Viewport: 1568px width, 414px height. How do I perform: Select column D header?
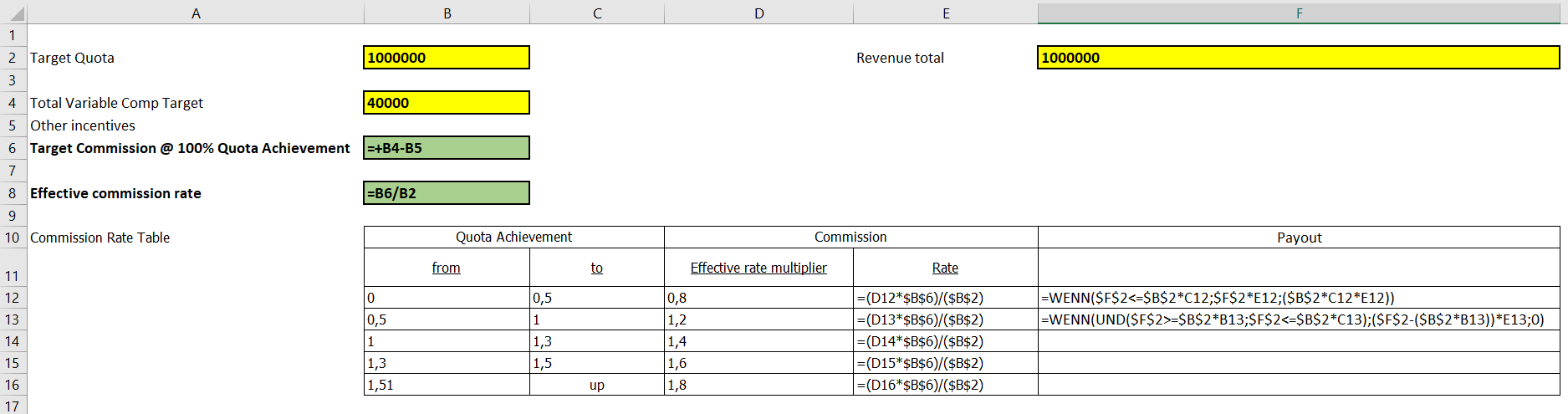click(x=758, y=13)
